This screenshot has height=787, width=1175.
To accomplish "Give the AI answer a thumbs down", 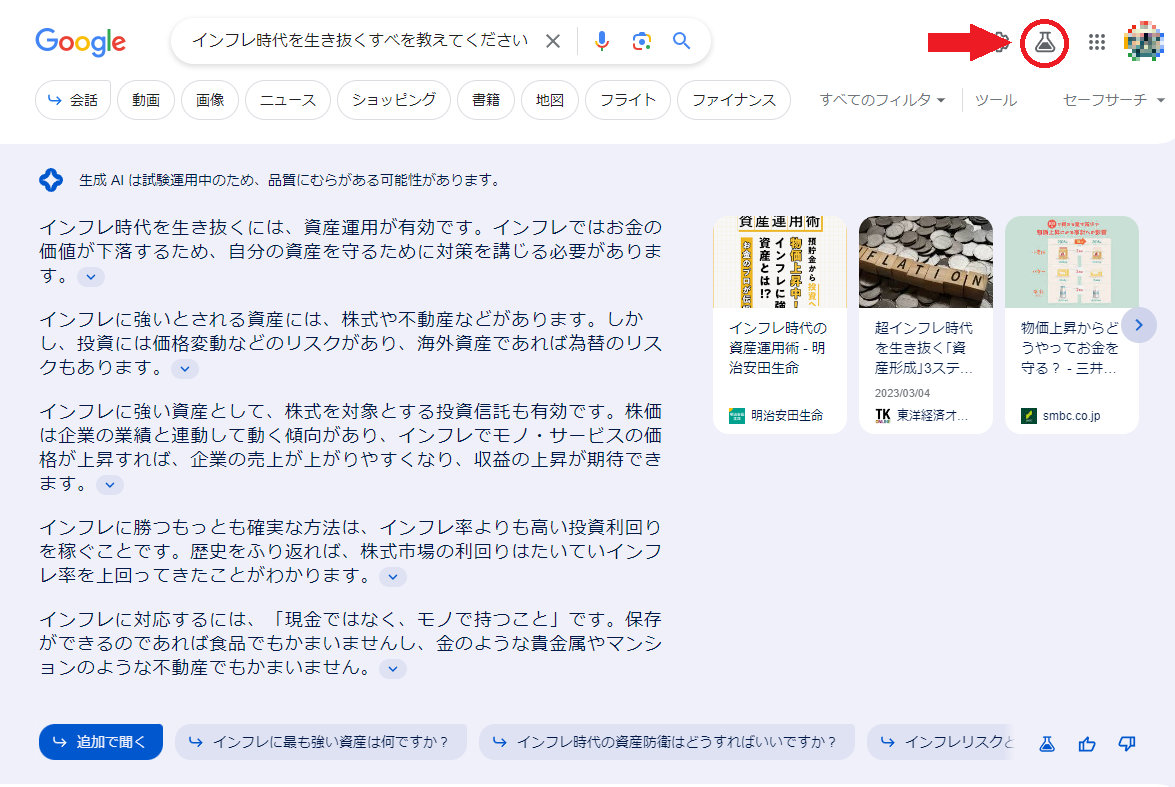I will coord(1126,743).
